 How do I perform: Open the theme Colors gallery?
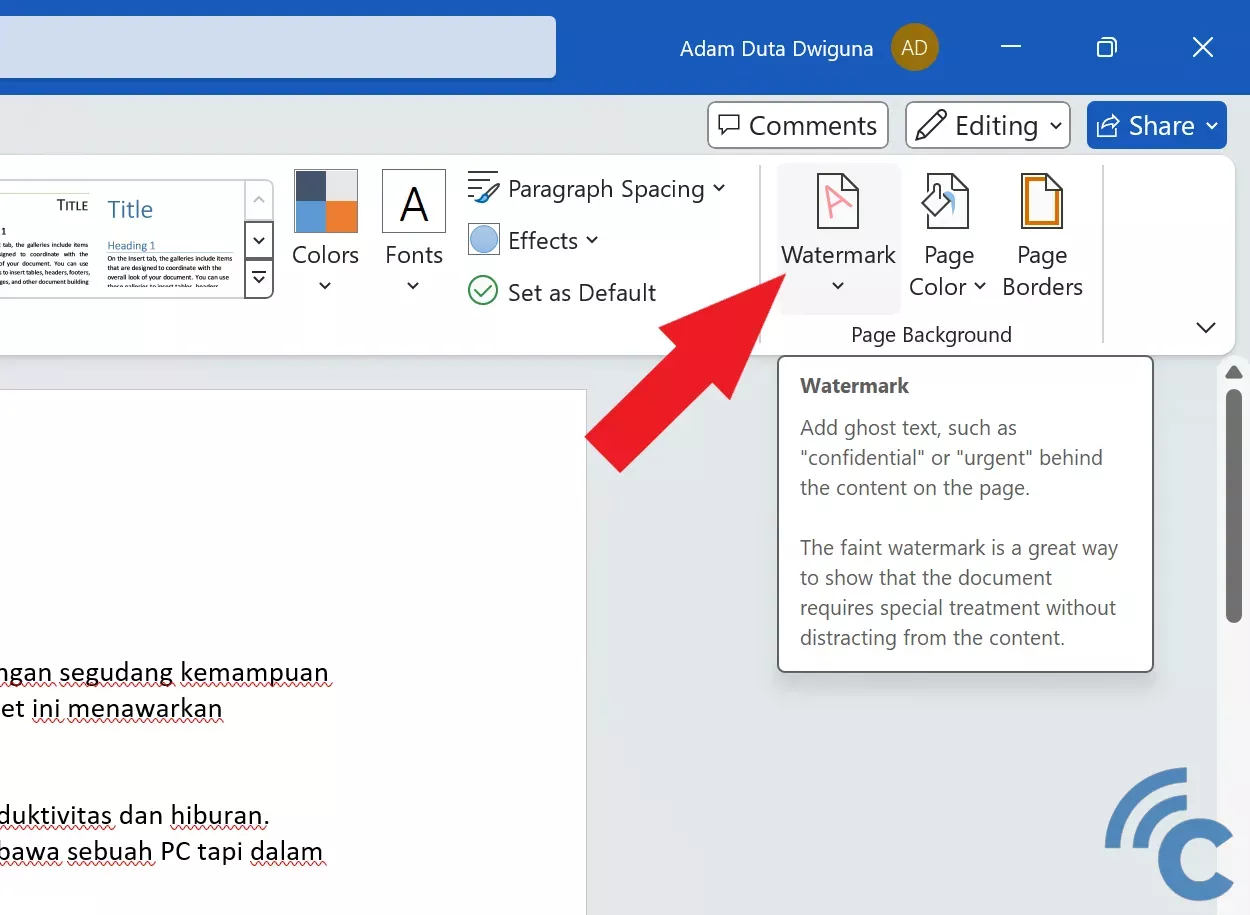pyautogui.click(x=325, y=232)
